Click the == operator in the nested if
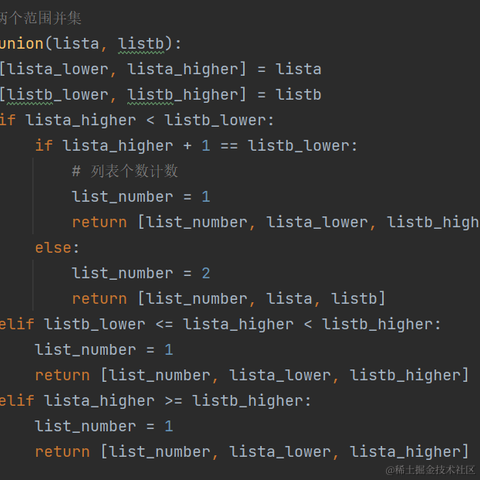Image resolution: width=480 pixels, height=480 pixels. 229,146
